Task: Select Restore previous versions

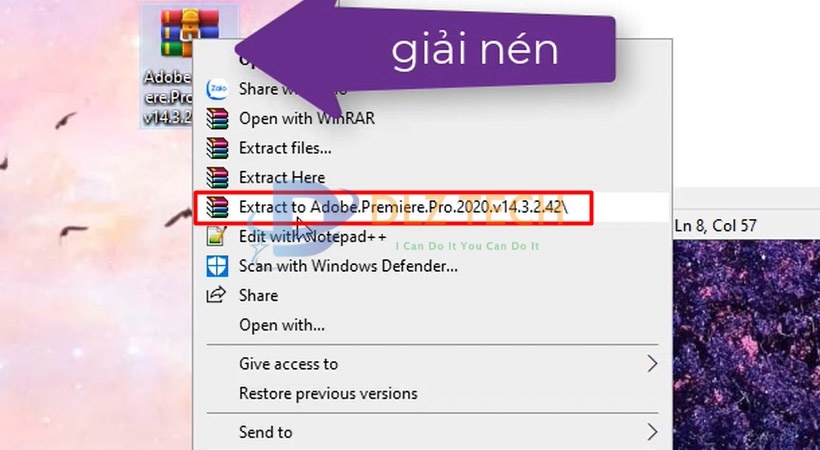Action: pos(328,393)
